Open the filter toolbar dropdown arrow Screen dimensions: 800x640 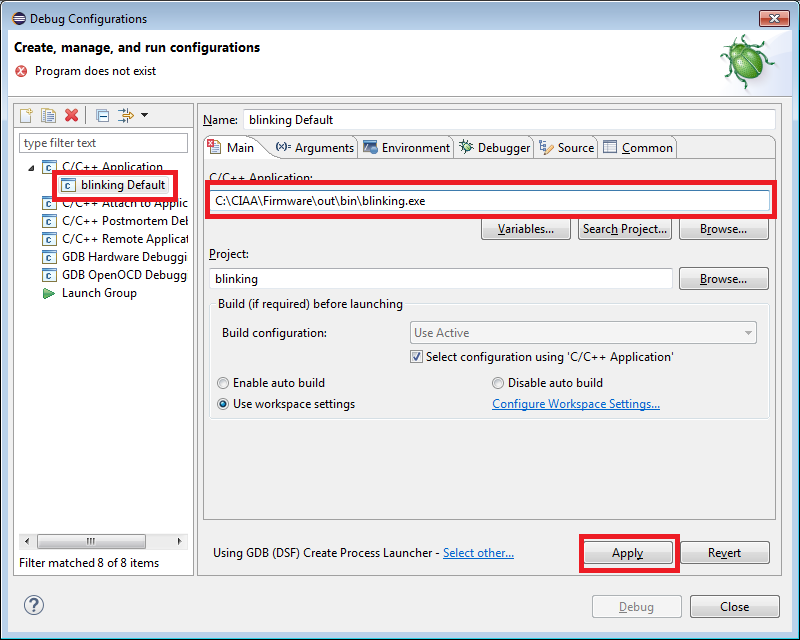click(x=144, y=115)
